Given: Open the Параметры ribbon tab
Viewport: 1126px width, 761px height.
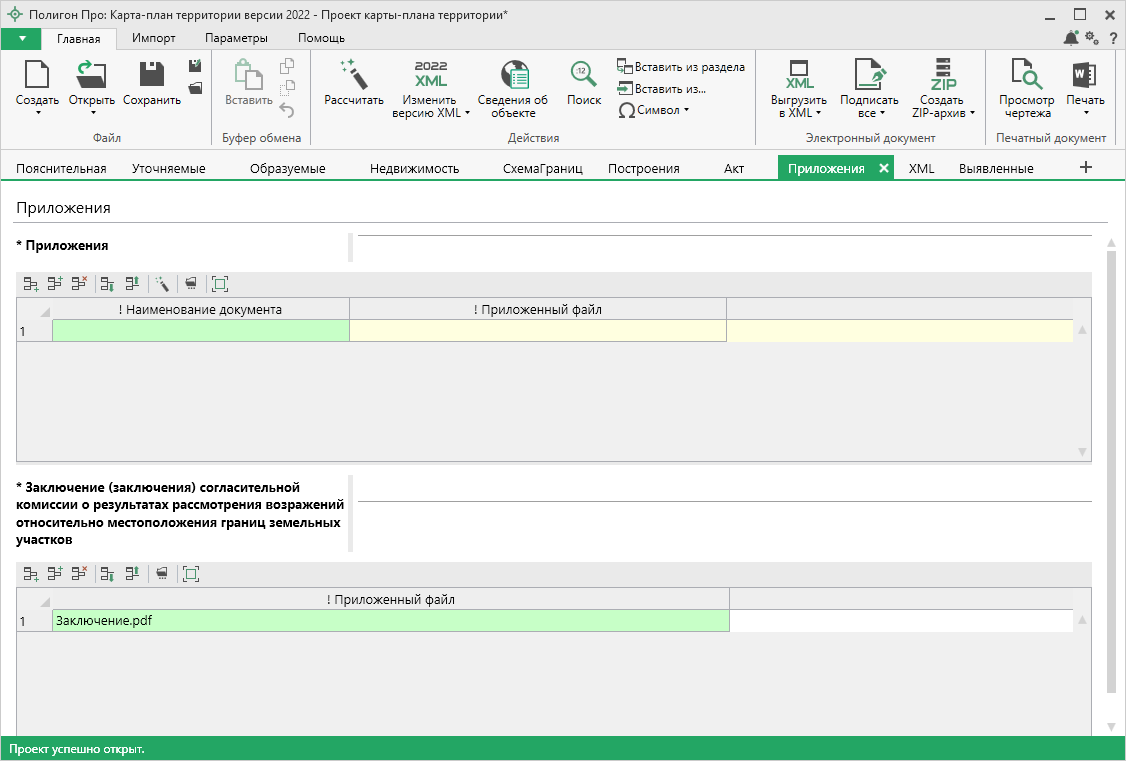Looking at the screenshot, I should (x=236, y=38).
